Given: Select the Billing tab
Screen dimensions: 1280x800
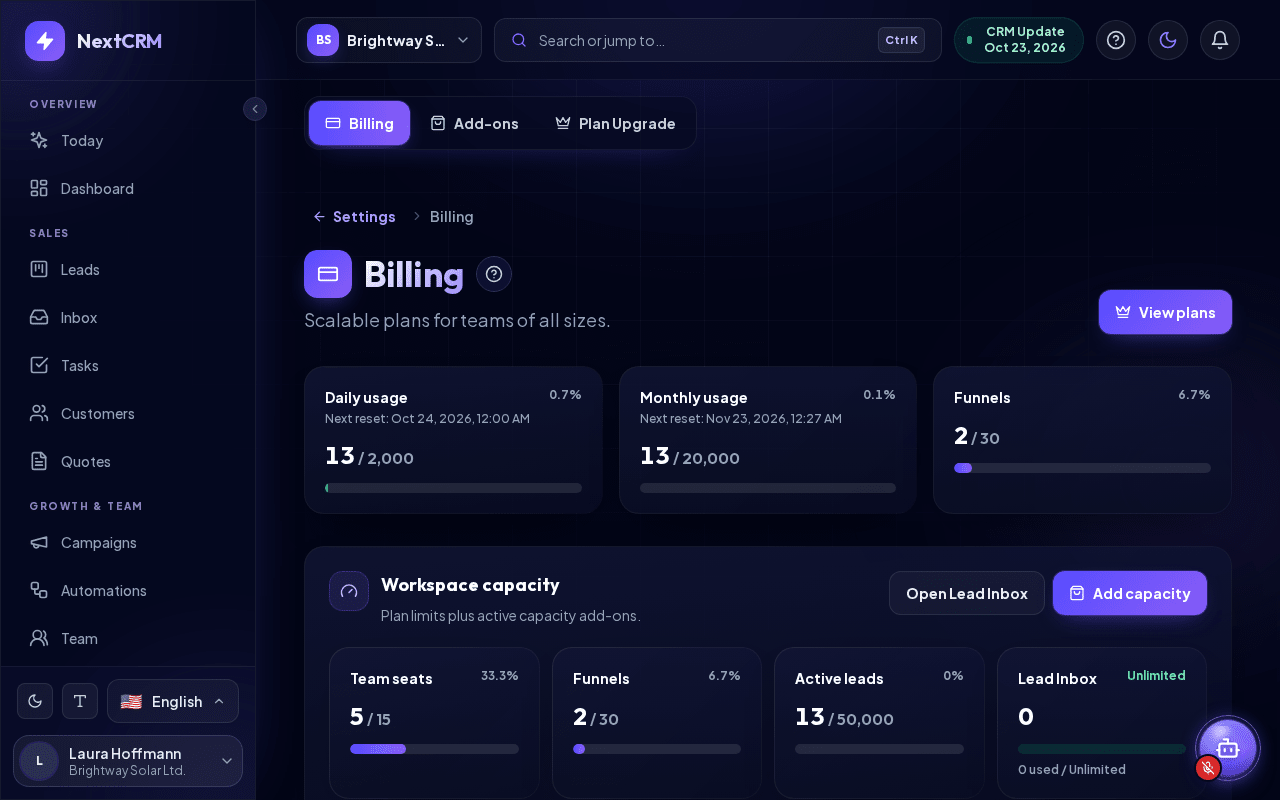Looking at the screenshot, I should pyautogui.click(x=359, y=123).
